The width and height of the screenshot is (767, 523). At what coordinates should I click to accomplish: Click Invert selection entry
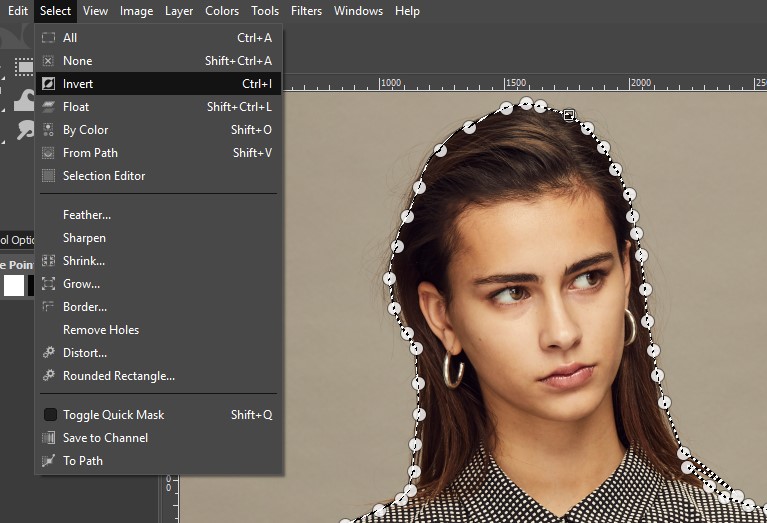(x=158, y=84)
